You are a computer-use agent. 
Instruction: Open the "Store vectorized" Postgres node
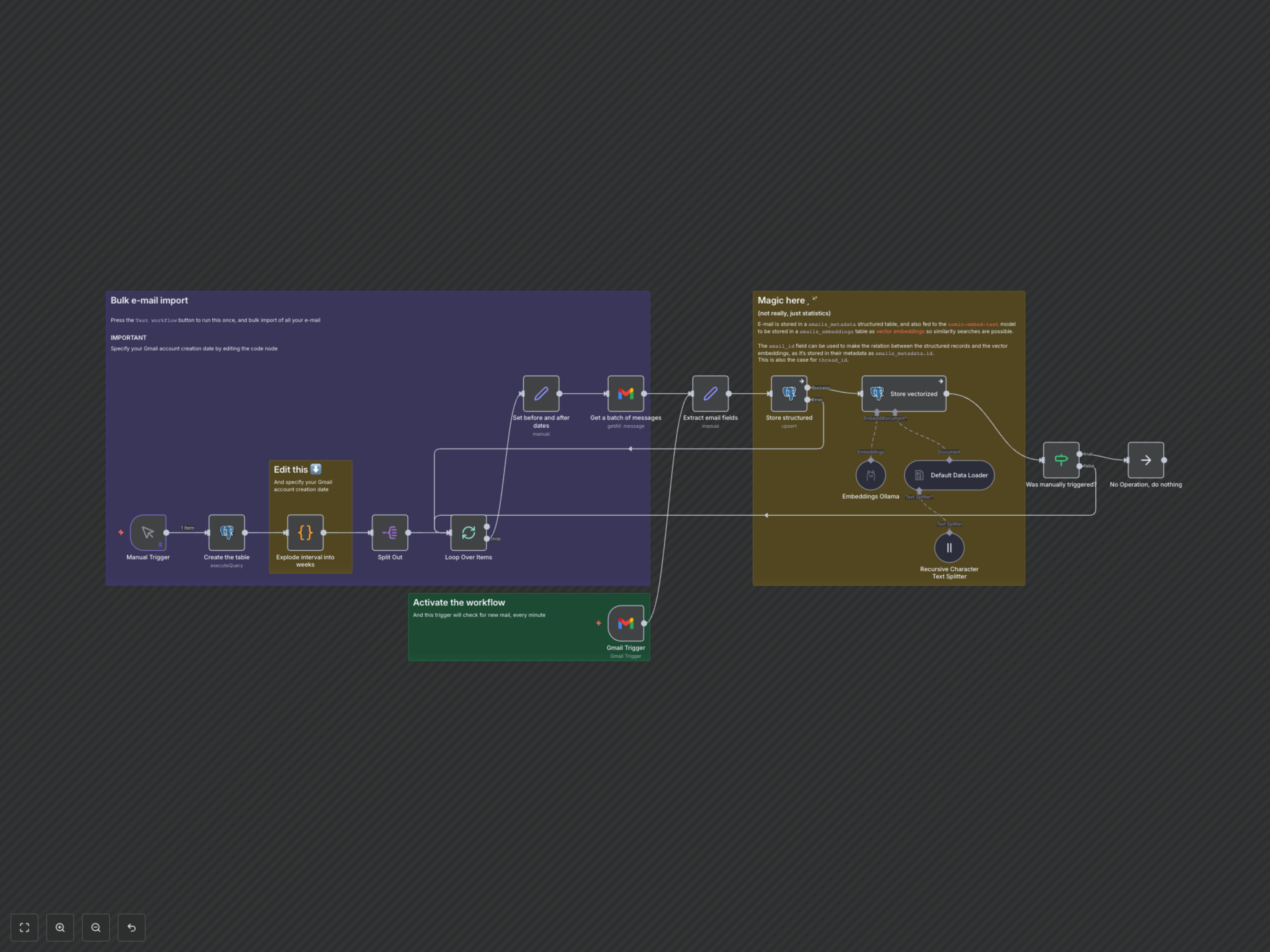click(x=904, y=394)
